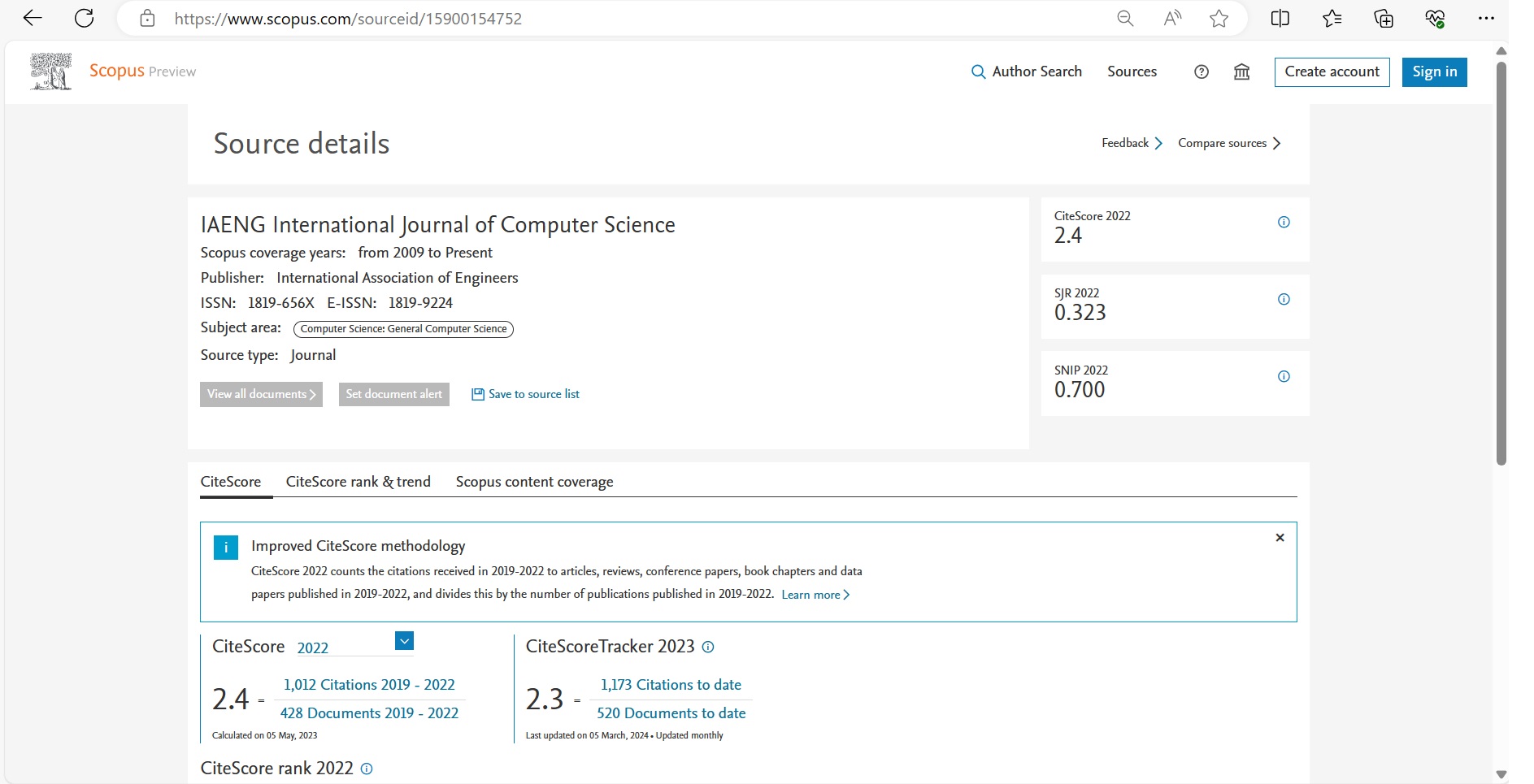
Task: Show info for SJR 2022 metric
Action: pos(1284,299)
